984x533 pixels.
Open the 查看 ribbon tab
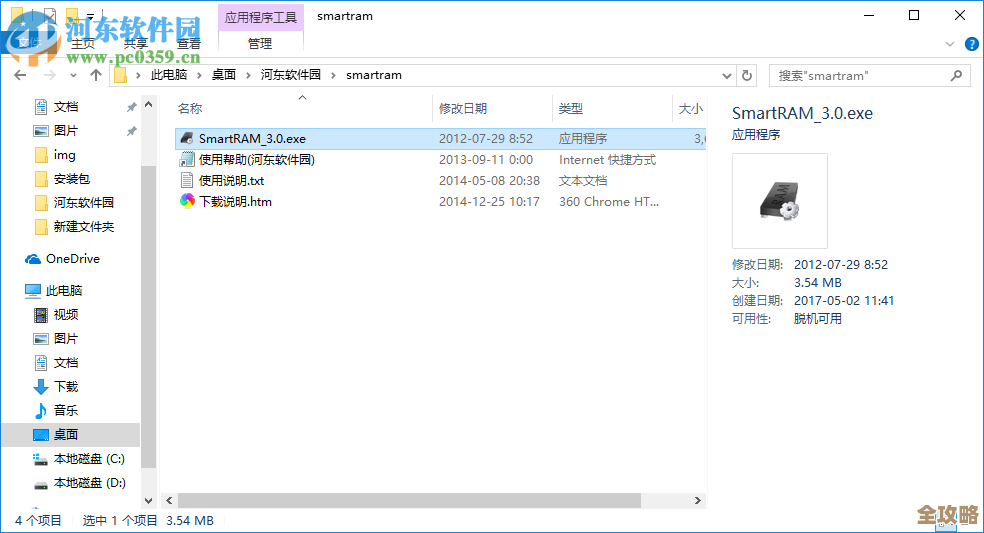coord(188,43)
